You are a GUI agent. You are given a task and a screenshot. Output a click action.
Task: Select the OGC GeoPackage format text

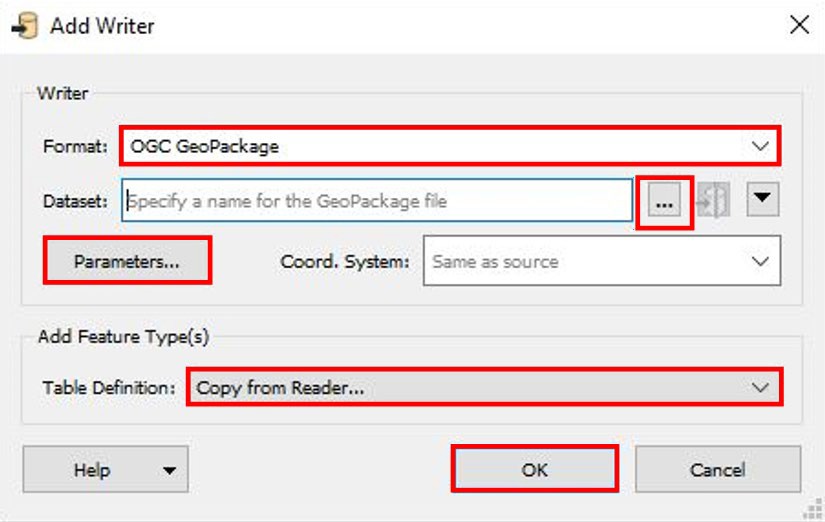(x=204, y=146)
